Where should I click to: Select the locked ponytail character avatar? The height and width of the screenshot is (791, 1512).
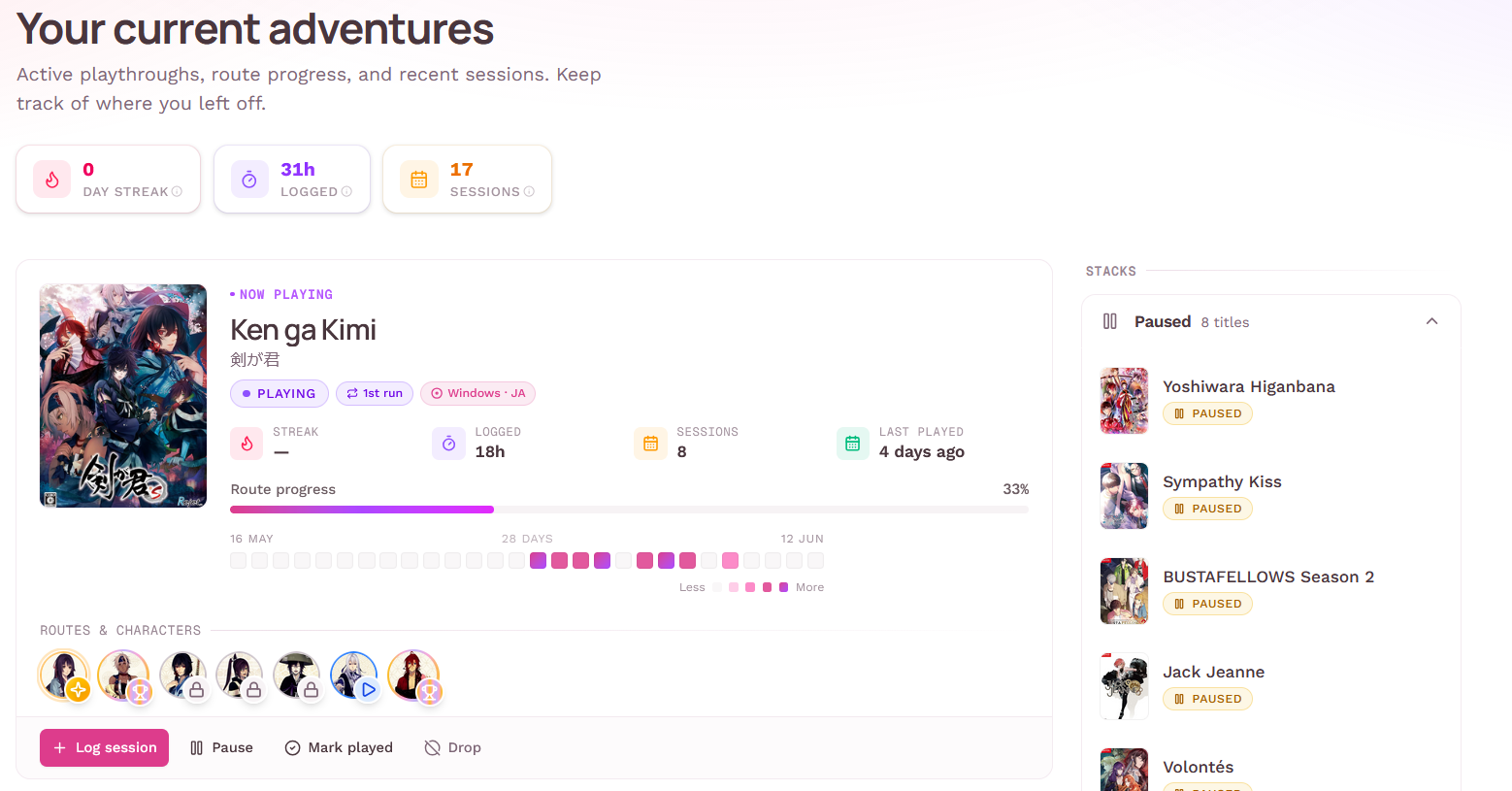(240, 675)
